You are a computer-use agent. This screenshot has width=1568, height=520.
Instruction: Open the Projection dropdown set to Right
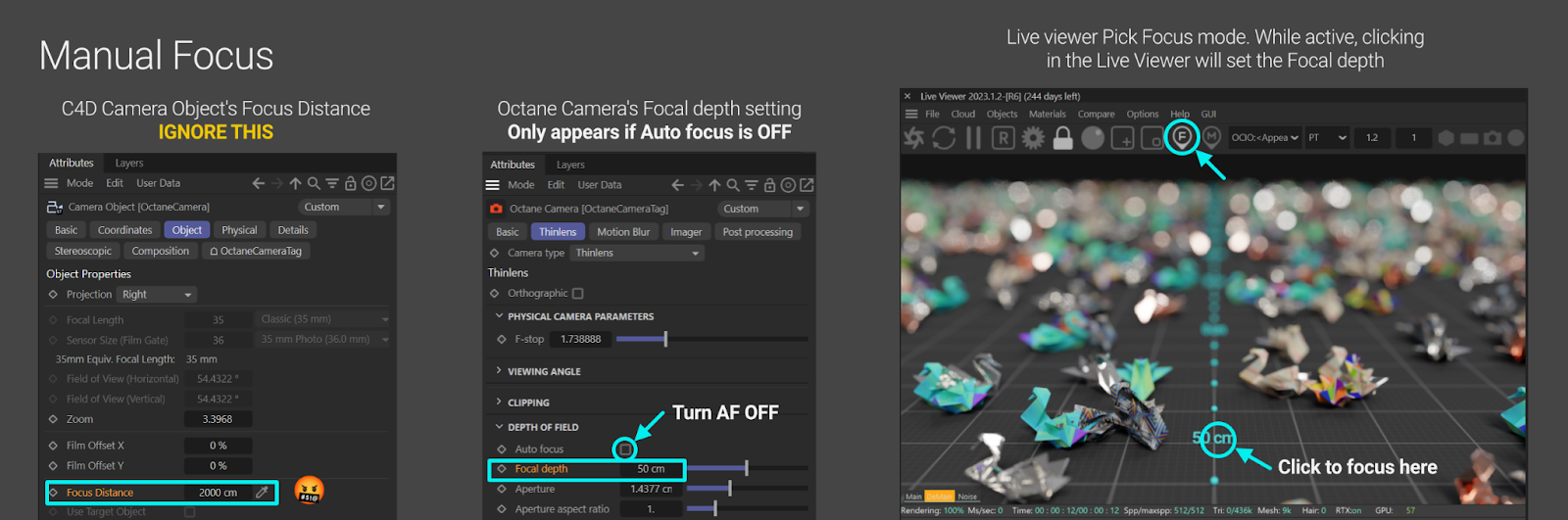(157, 295)
